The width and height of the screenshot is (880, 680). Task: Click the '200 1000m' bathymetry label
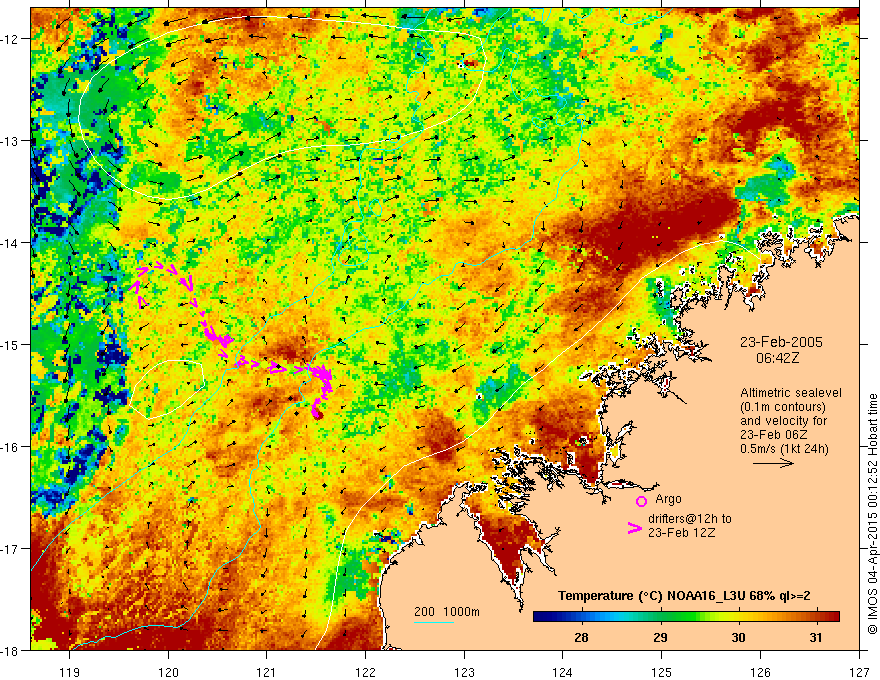(x=447, y=612)
